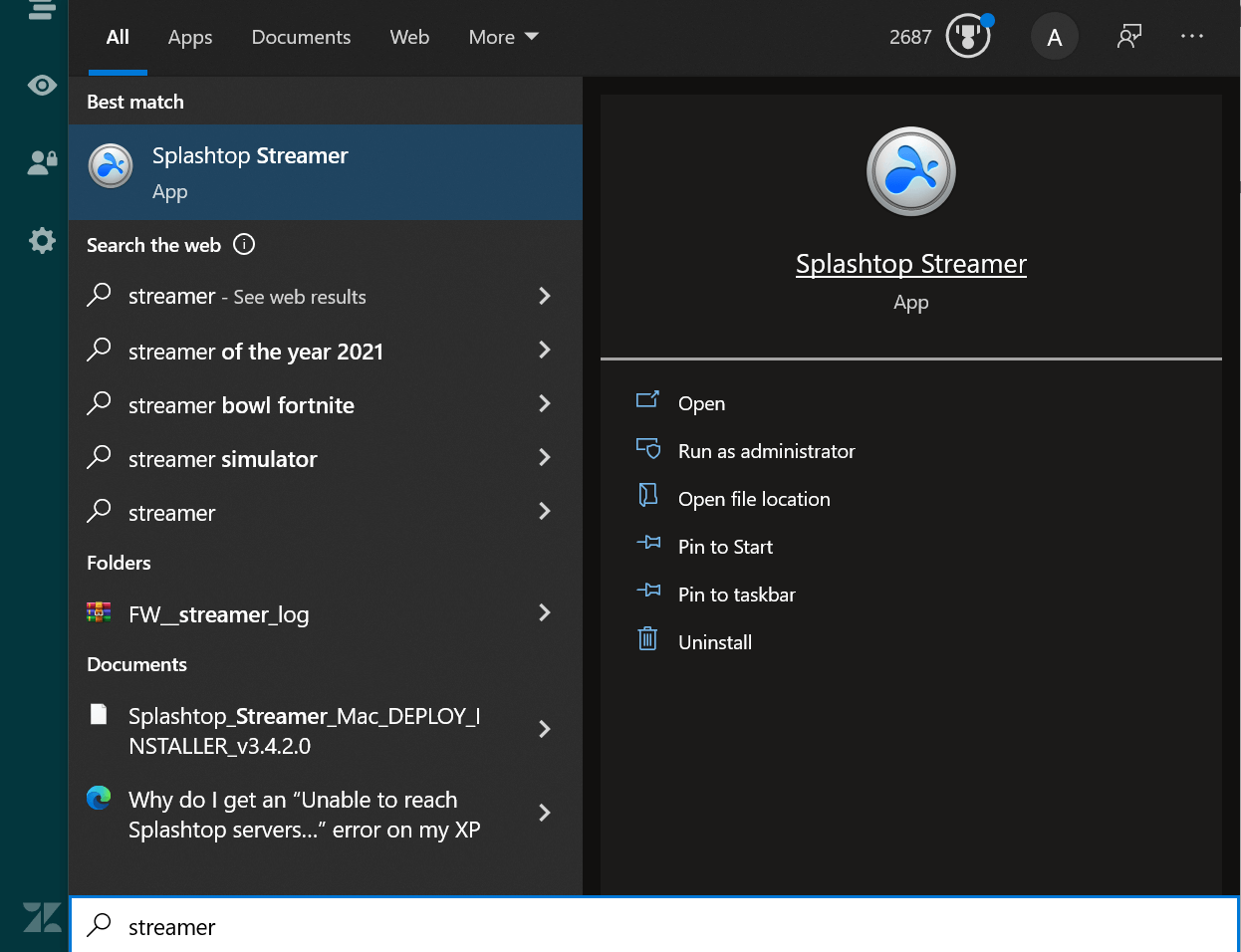Image resolution: width=1241 pixels, height=952 pixels.
Task: Click Pin to taskbar
Action: pos(735,594)
